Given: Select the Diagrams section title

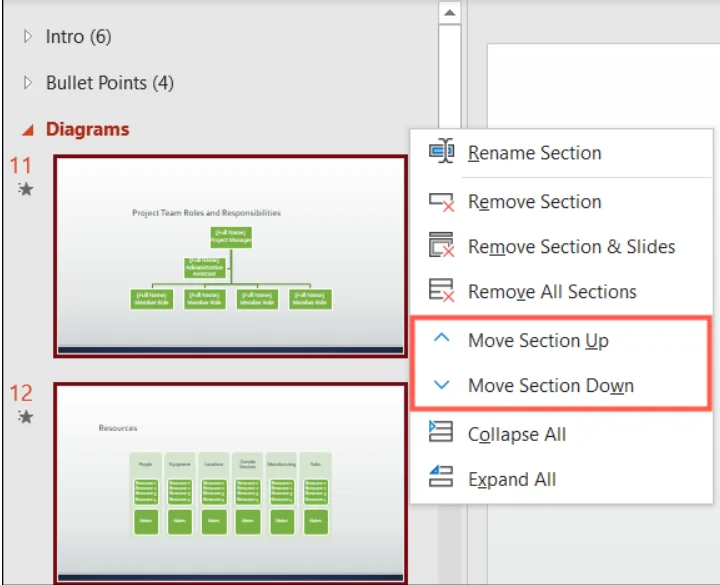Looking at the screenshot, I should click(x=88, y=129).
